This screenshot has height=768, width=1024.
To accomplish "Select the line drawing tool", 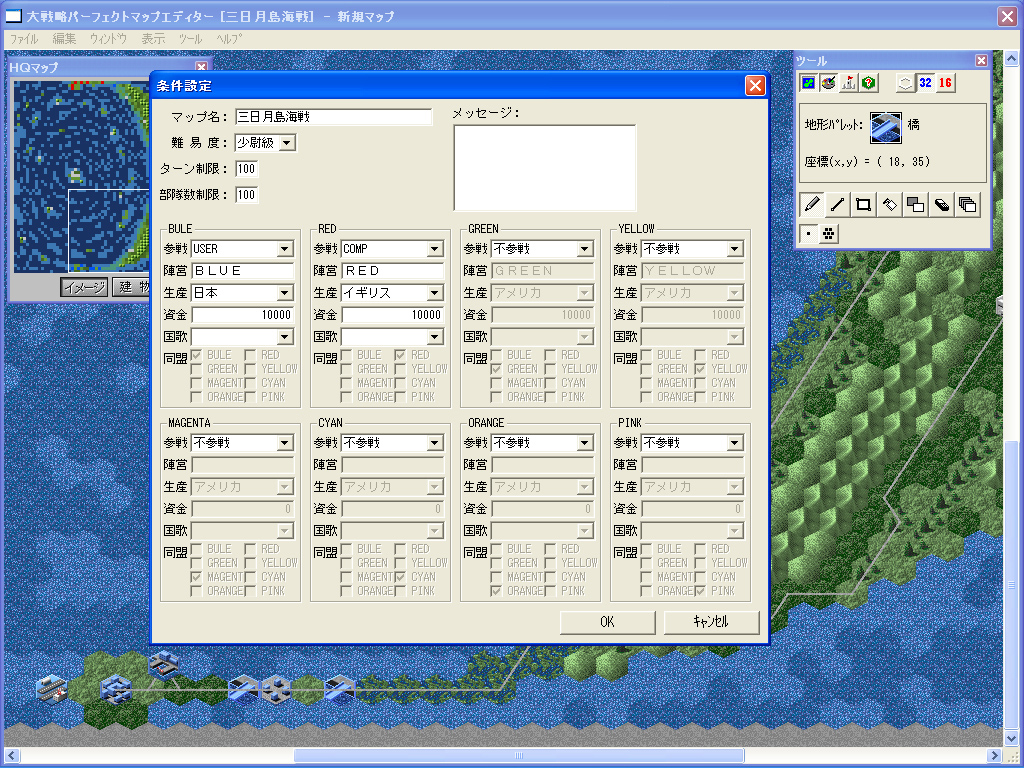I will coord(838,205).
